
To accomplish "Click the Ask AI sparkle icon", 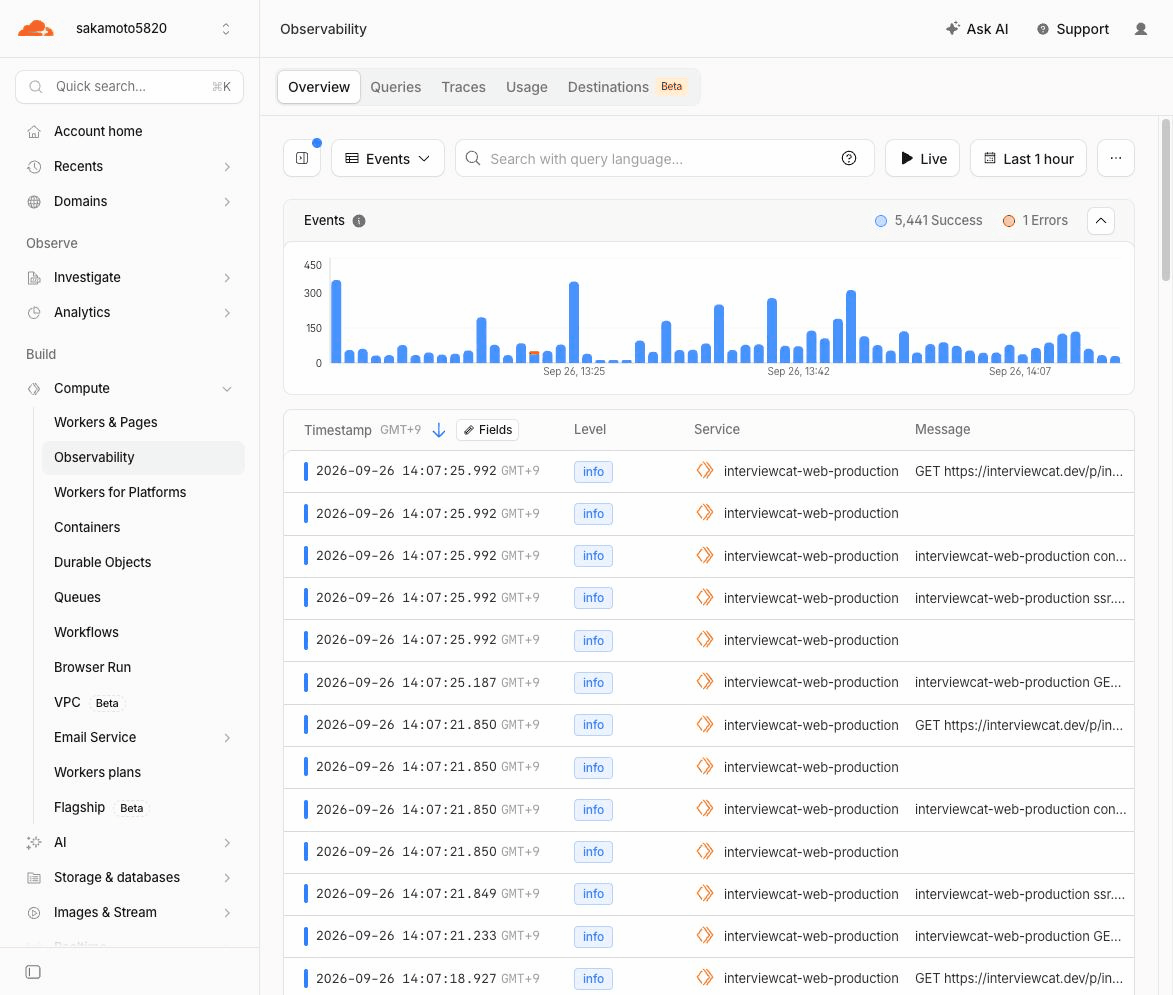I will click(x=952, y=28).
